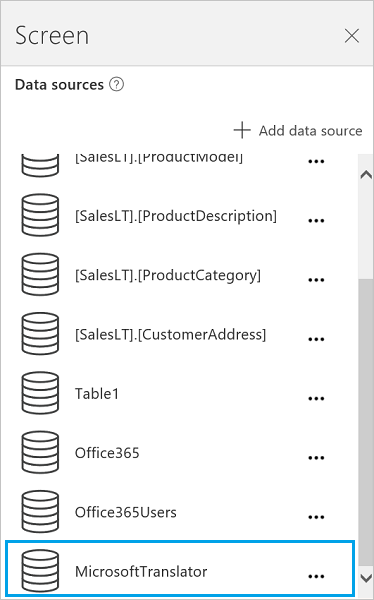Click the scrollbar down arrow
This screenshot has width=374, height=600.
(x=366, y=577)
